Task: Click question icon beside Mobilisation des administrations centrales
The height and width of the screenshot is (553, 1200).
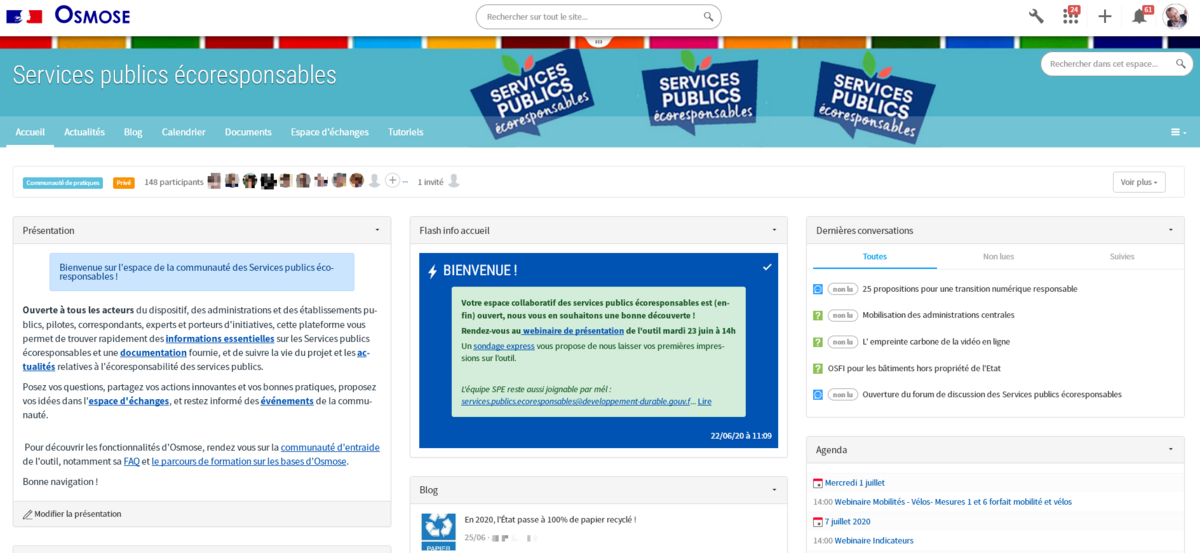Action: pyautogui.click(x=818, y=315)
